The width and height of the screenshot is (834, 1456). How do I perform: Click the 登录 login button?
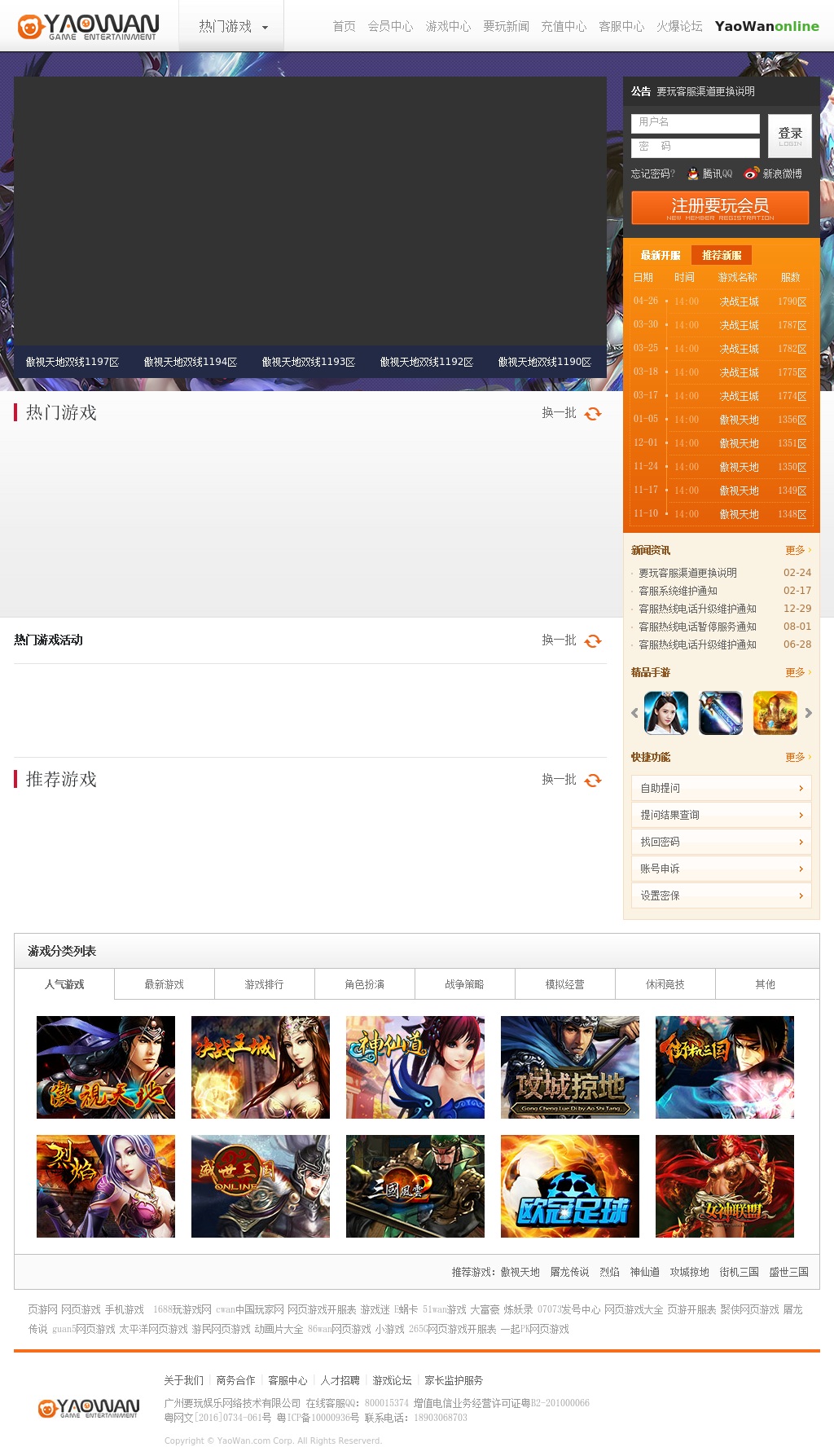point(790,135)
